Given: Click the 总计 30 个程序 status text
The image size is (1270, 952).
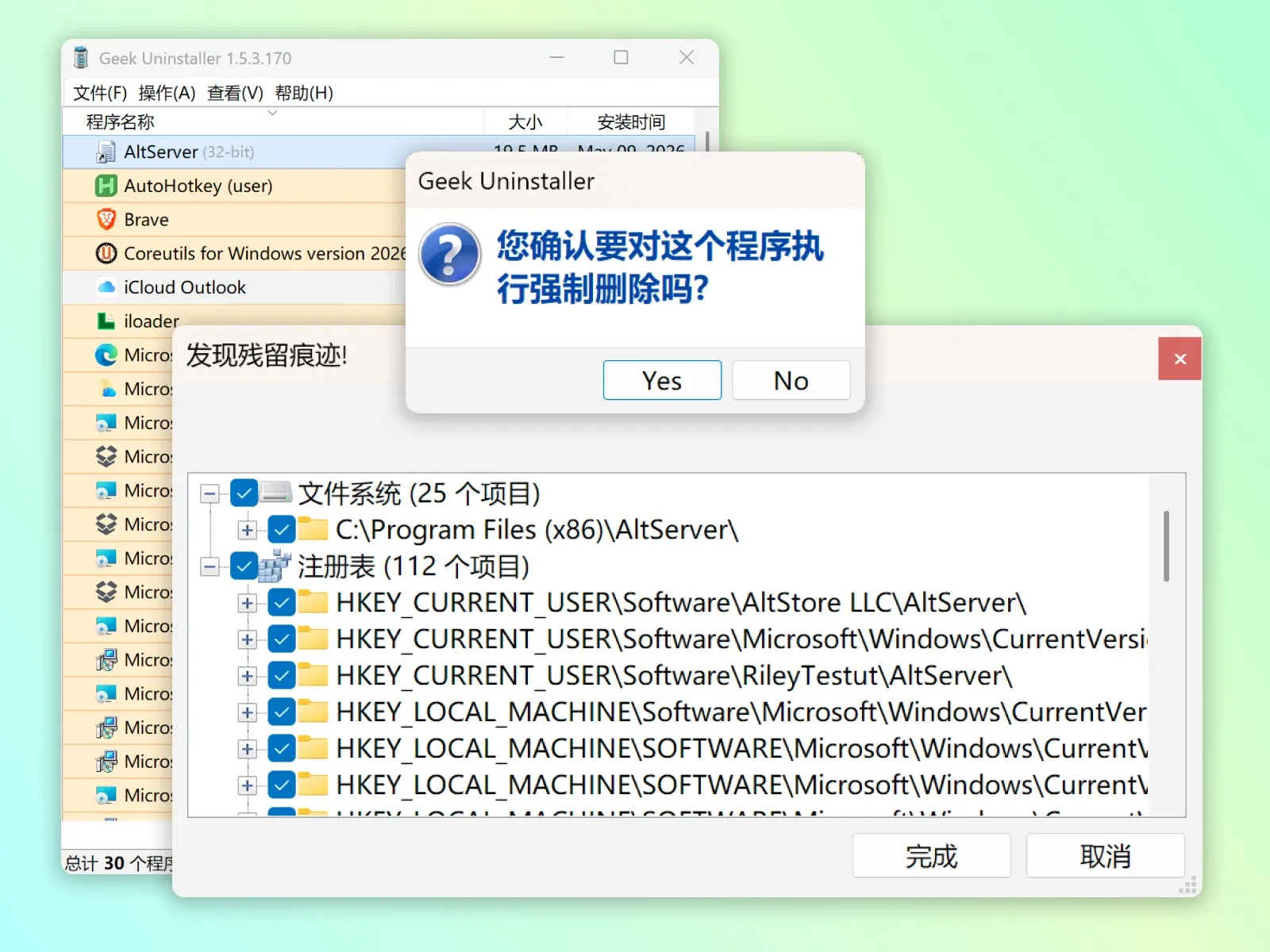Looking at the screenshot, I should (x=118, y=862).
